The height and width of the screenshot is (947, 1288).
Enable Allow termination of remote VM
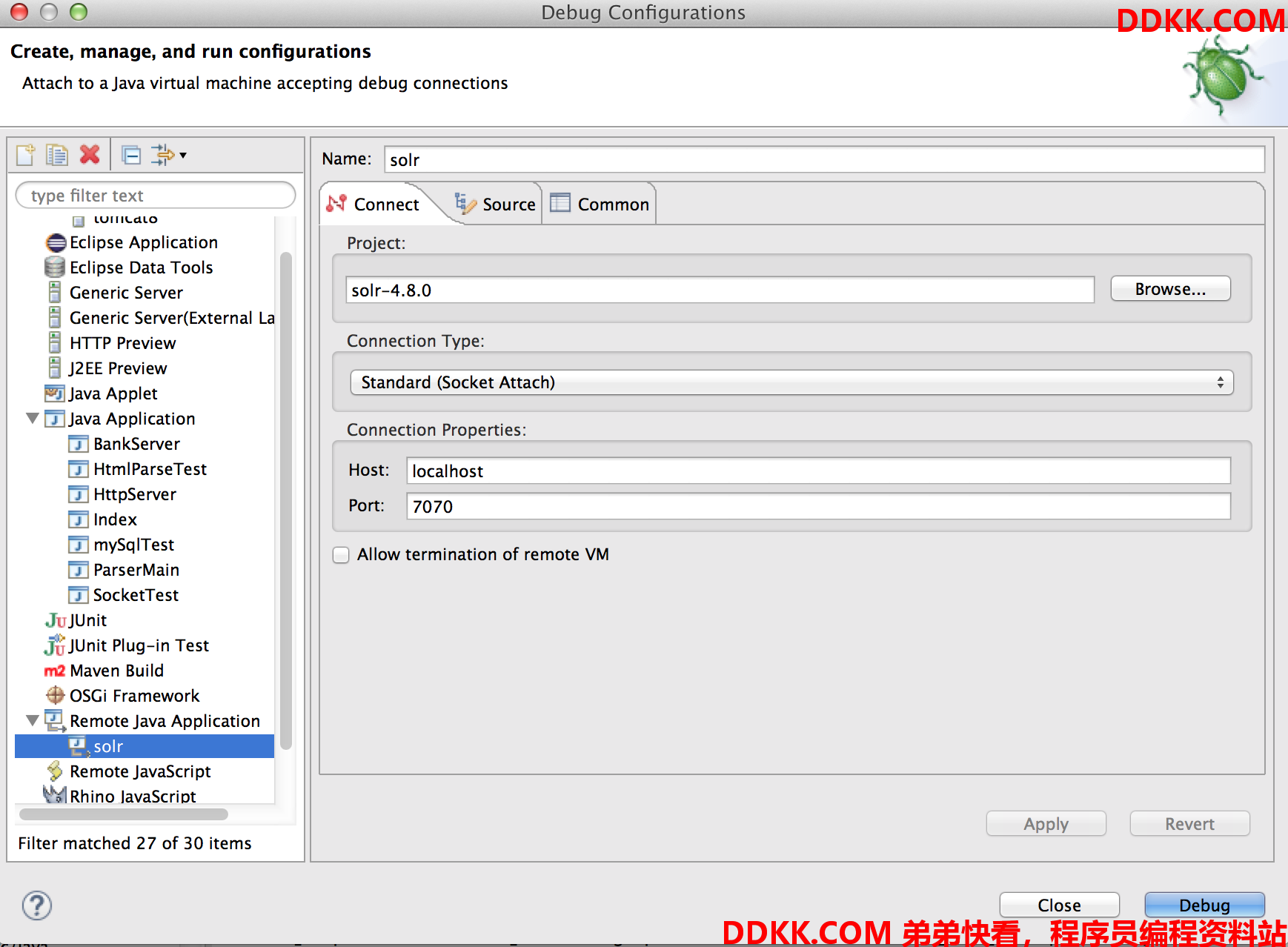pyautogui.click(x=341, y=555)
